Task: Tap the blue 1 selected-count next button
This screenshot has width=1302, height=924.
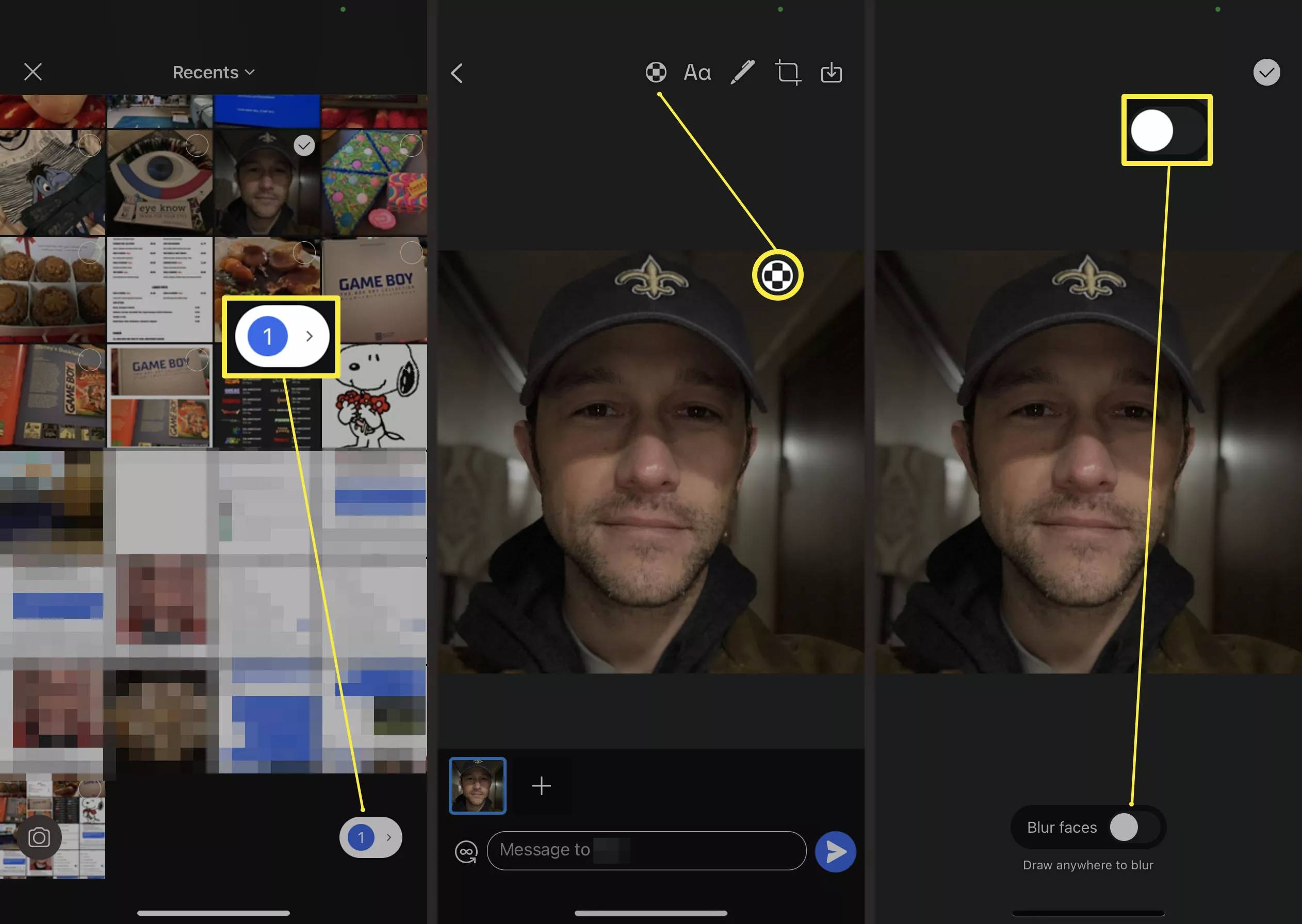Action: [x=370, y=837]
